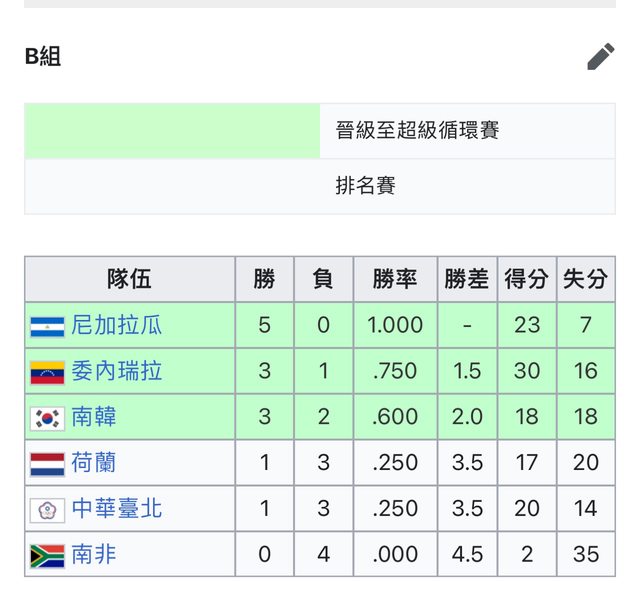Click the green legend color swatch
This screenshot has width=640, height=591.
[172, 131]
